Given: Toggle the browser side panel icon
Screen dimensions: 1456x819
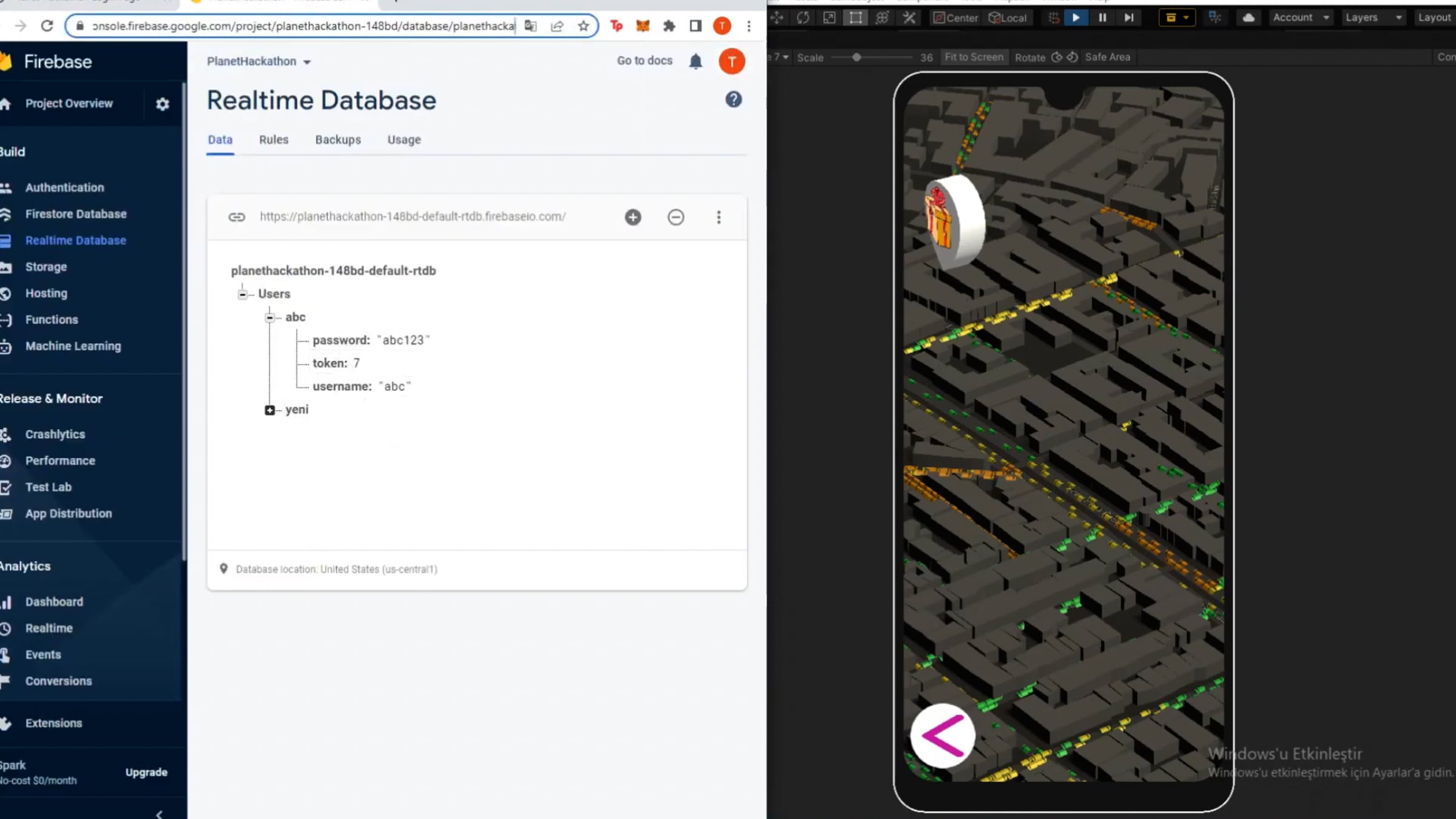Looking at the screenshot, I should (x=695, y=26).
